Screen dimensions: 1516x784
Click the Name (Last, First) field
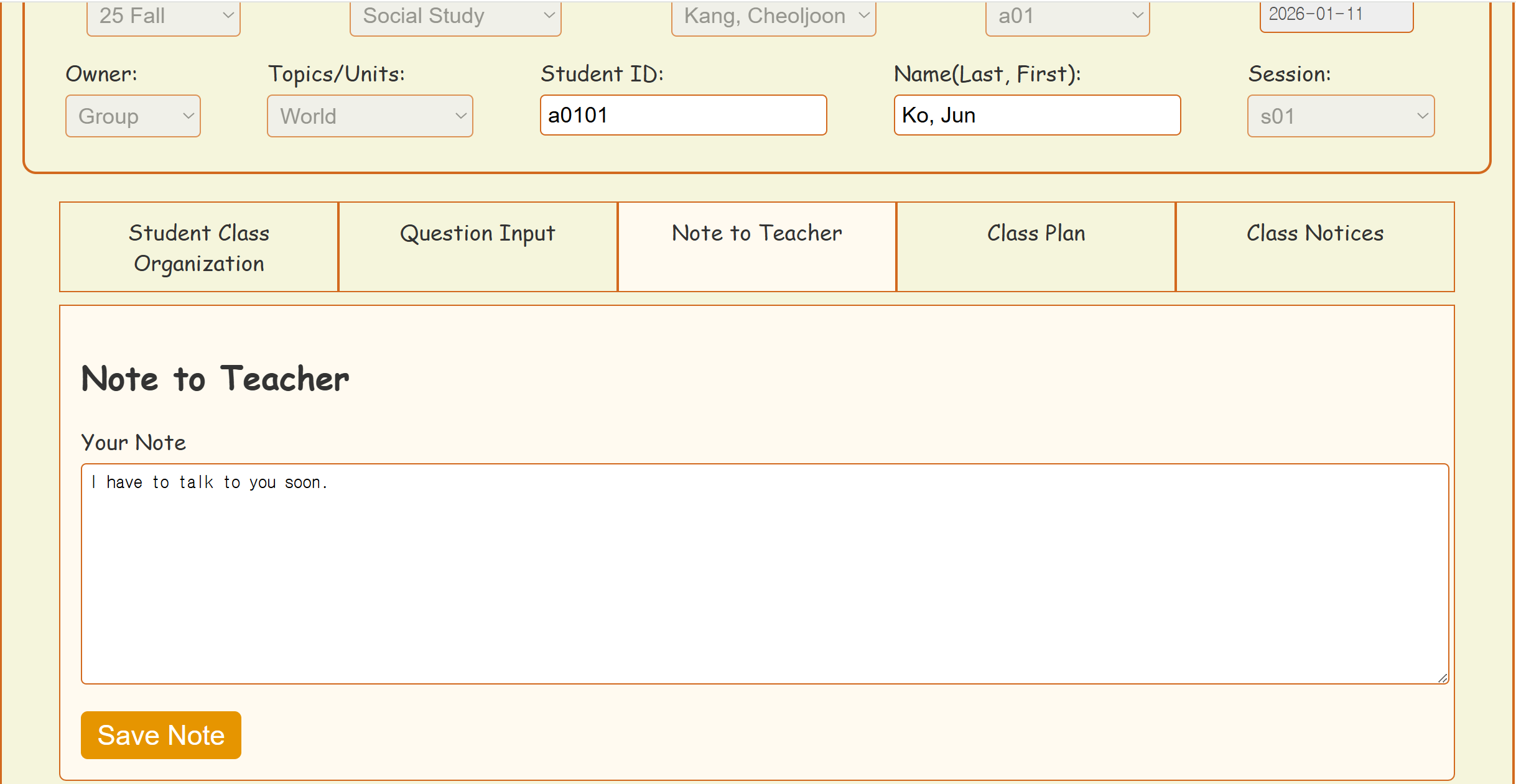[x=1037, y=115]
